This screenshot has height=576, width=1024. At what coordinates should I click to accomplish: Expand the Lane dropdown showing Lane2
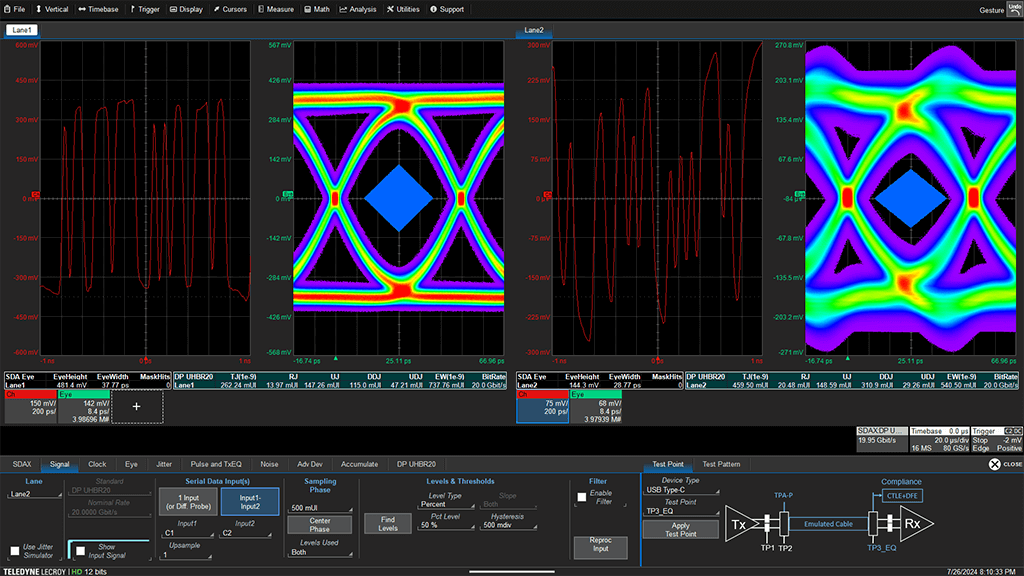30,493
